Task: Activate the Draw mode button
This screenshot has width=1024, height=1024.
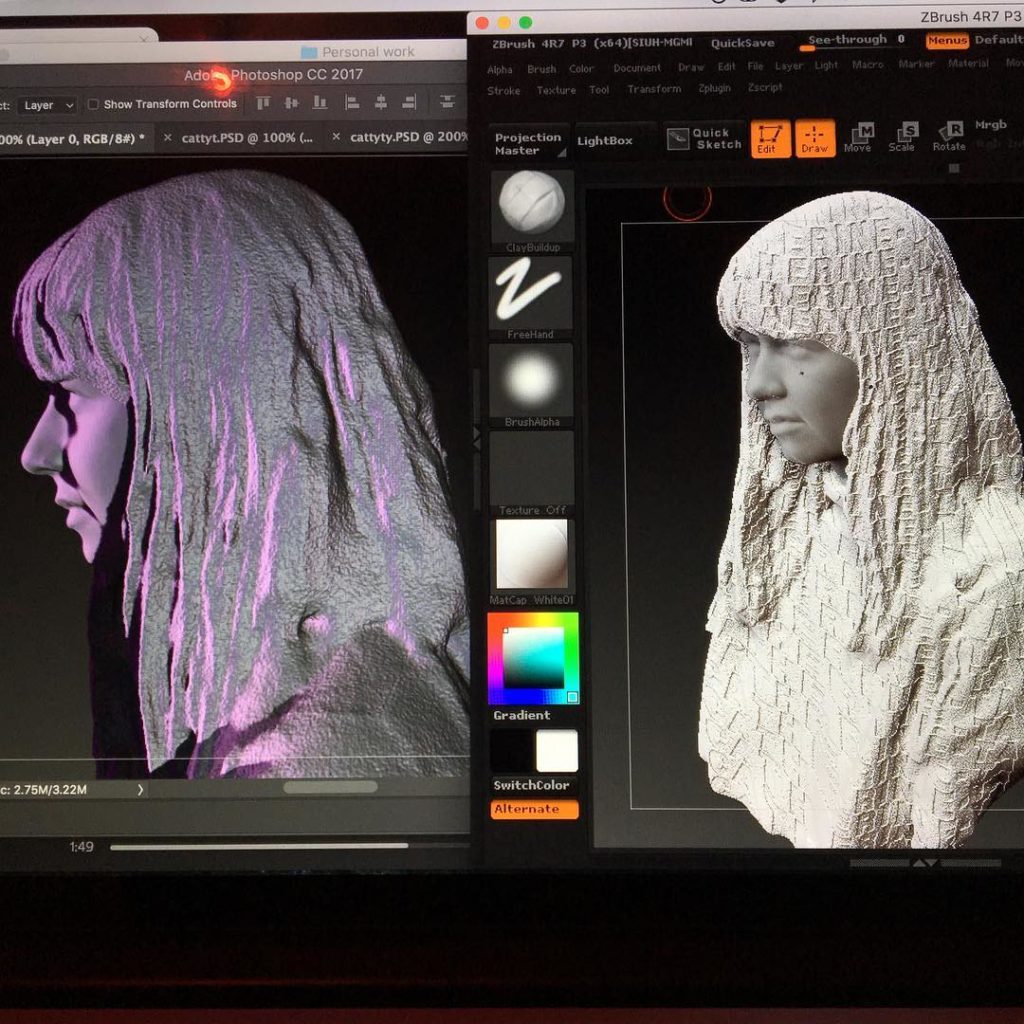Action: pos(815,139)
